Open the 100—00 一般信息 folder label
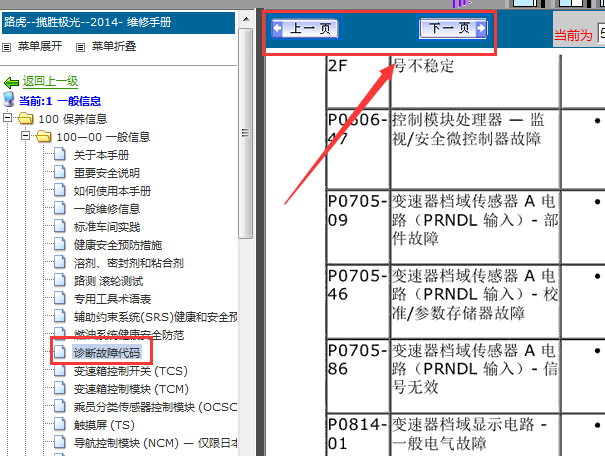The height and width of the screenshot is (456, 605). tap(103, 137)
